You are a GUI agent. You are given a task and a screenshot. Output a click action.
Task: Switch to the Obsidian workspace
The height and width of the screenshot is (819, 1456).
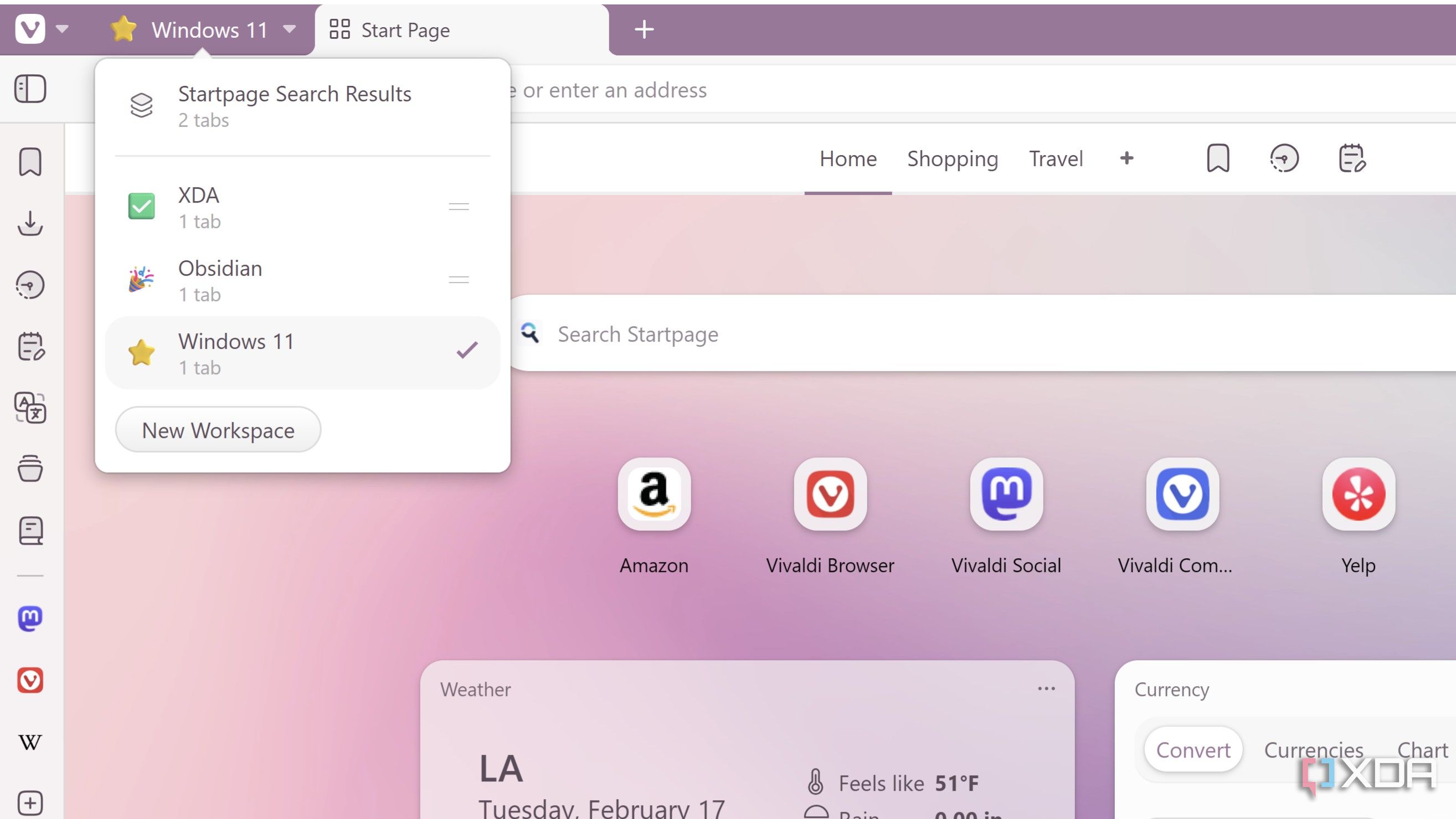[302, 280]
